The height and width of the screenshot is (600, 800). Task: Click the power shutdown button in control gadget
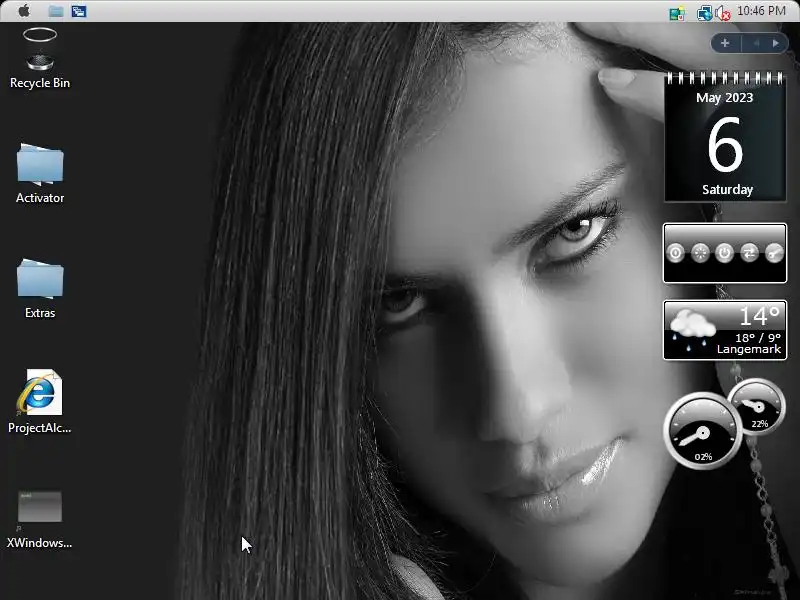click(x=724, y=253)
